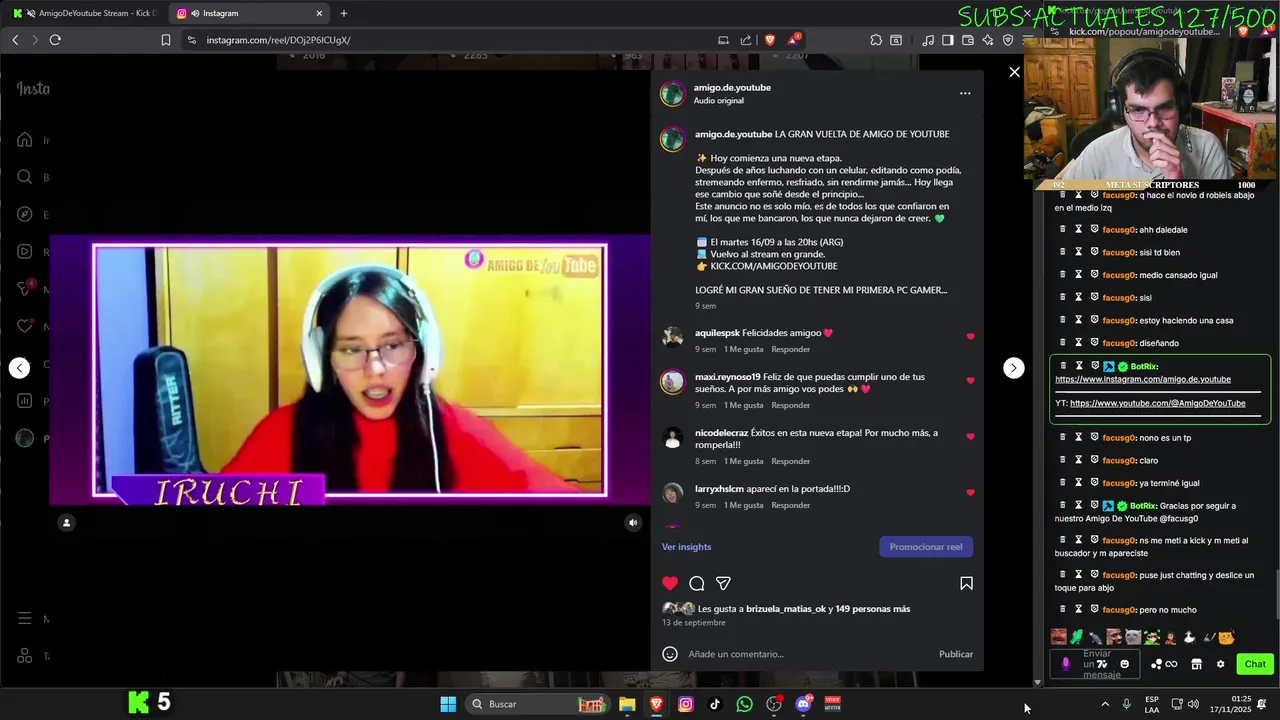Share the post with the paper plane icon
The image size is (1280, 720).
tap(723, 583)
